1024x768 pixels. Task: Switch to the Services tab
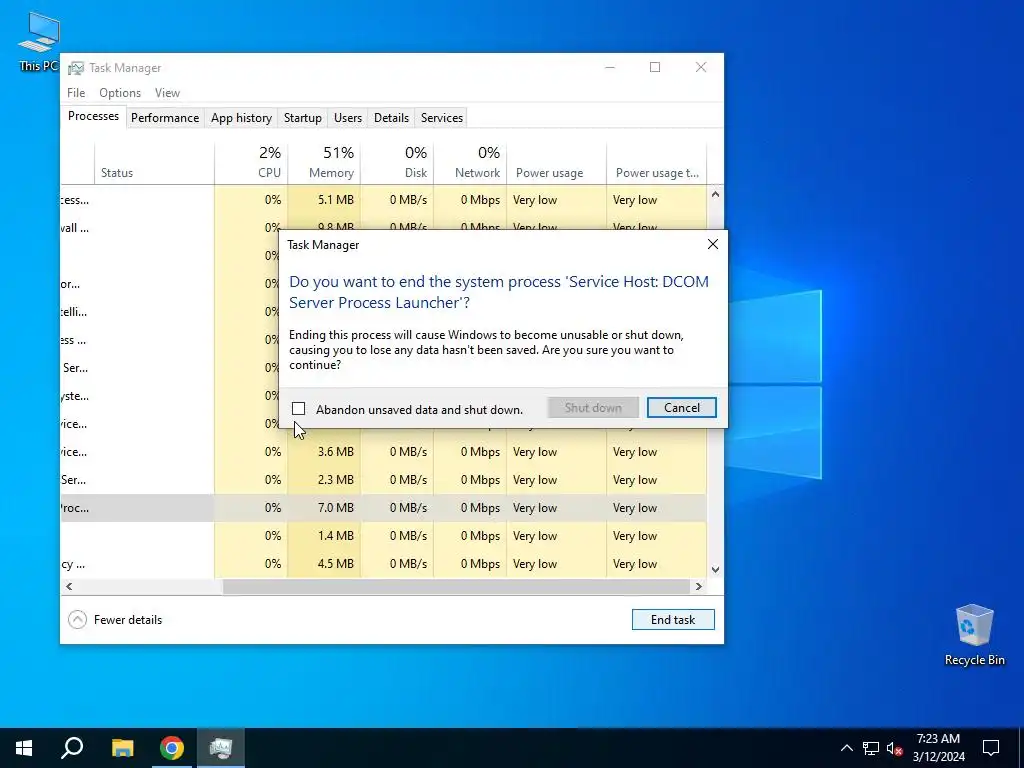(x=441, y=118)
